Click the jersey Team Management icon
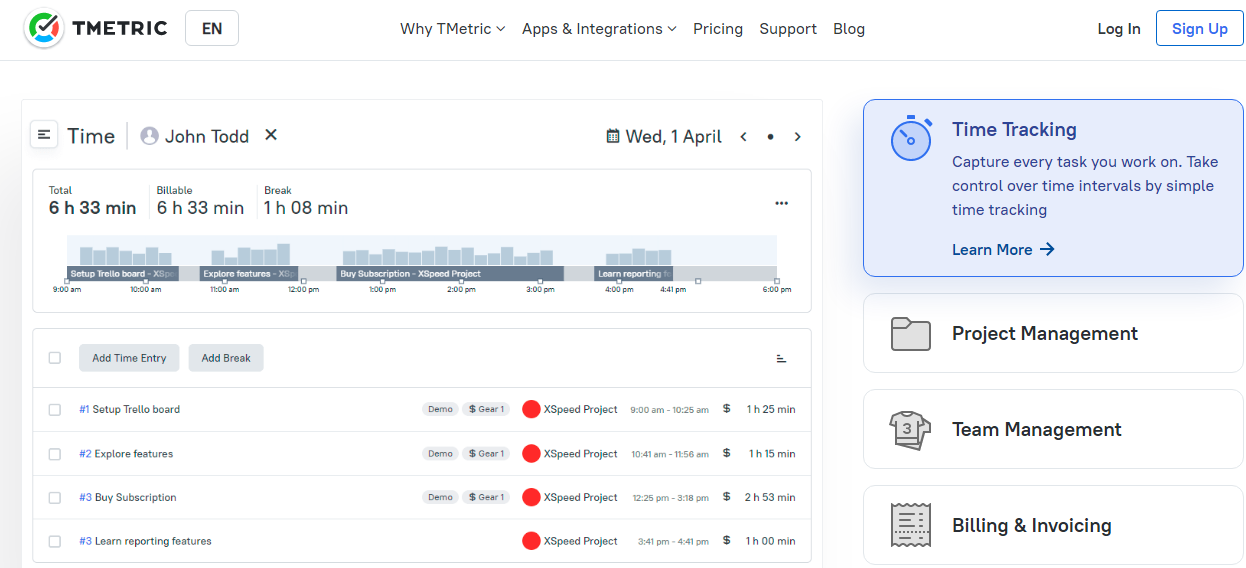The image size is (1246, 568). click(910, 430)
